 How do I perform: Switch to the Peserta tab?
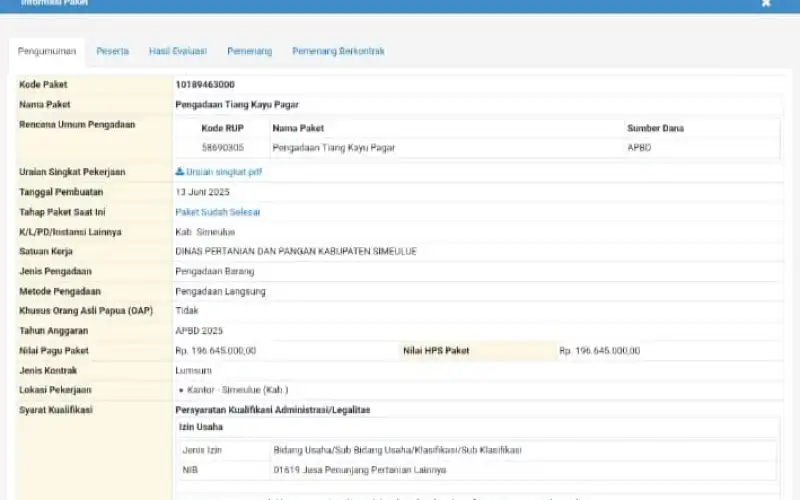[113, 51]
